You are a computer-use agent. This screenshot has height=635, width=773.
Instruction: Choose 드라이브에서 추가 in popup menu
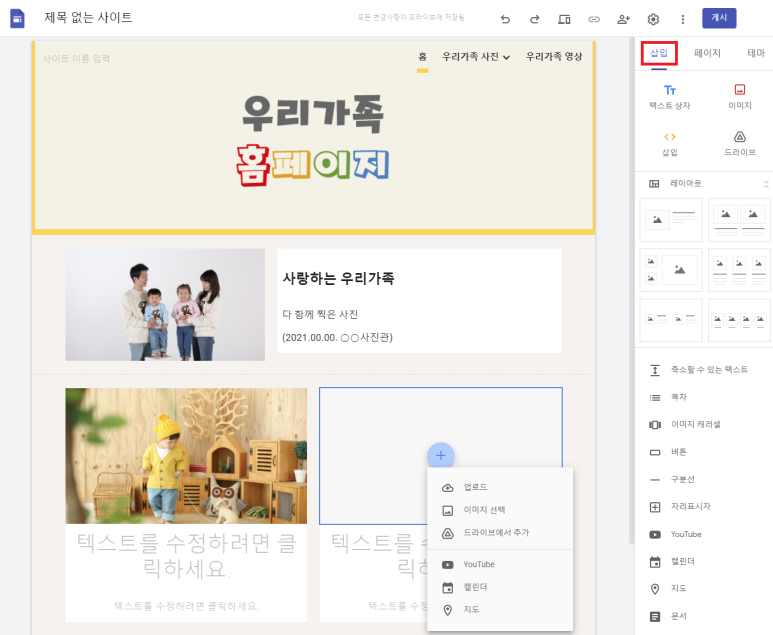(x=500, y=533)
